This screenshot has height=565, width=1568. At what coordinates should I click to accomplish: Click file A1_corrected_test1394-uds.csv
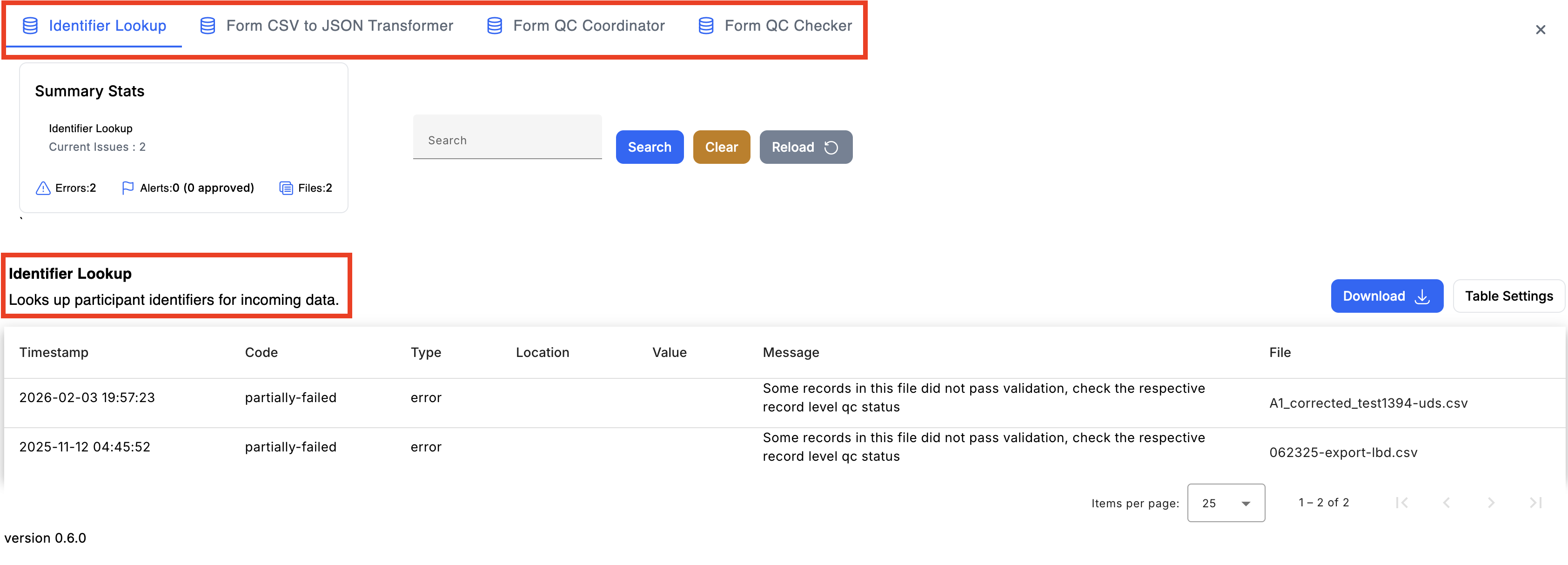[1368, 403]
